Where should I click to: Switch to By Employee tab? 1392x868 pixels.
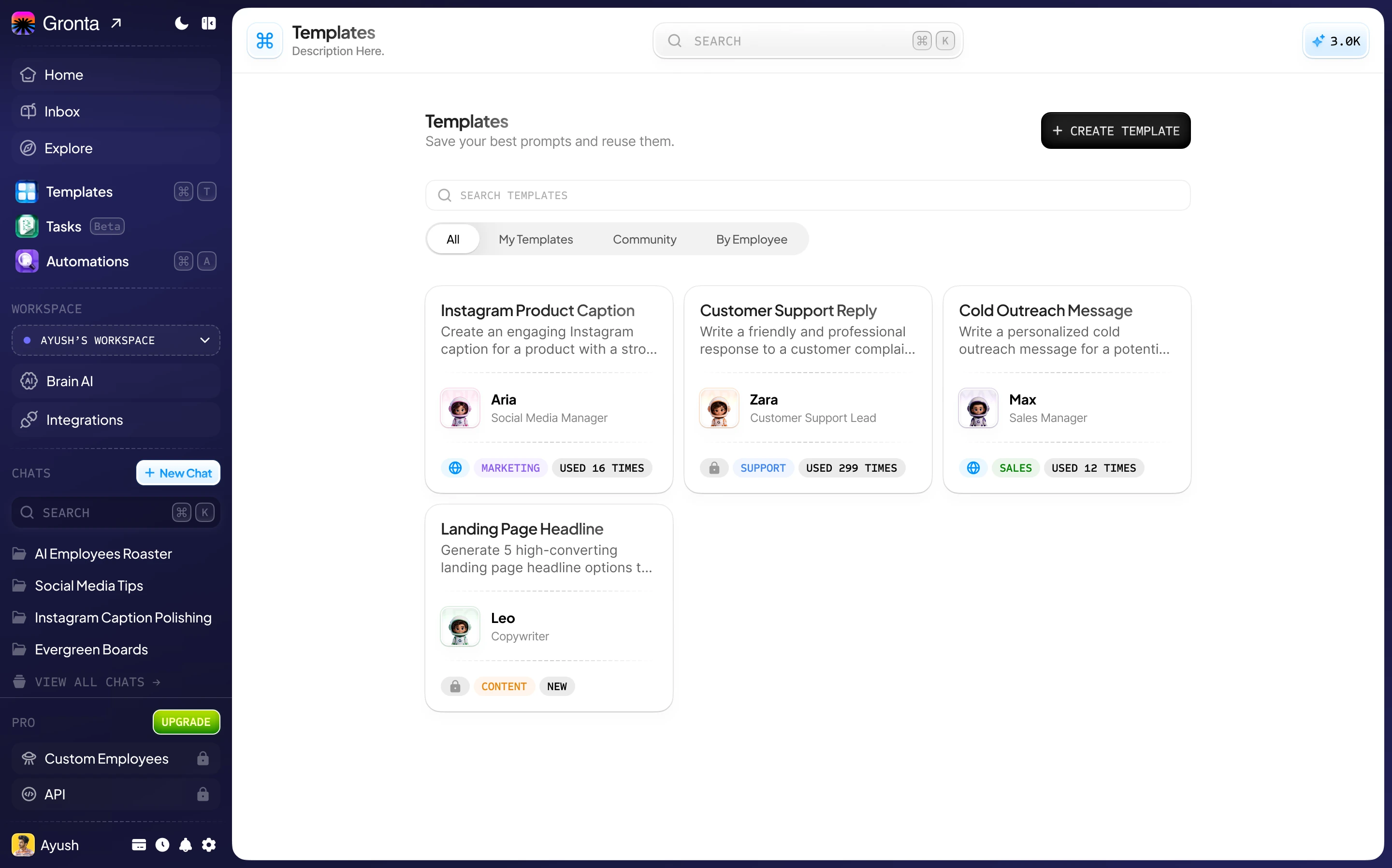[x=752, y=239]
